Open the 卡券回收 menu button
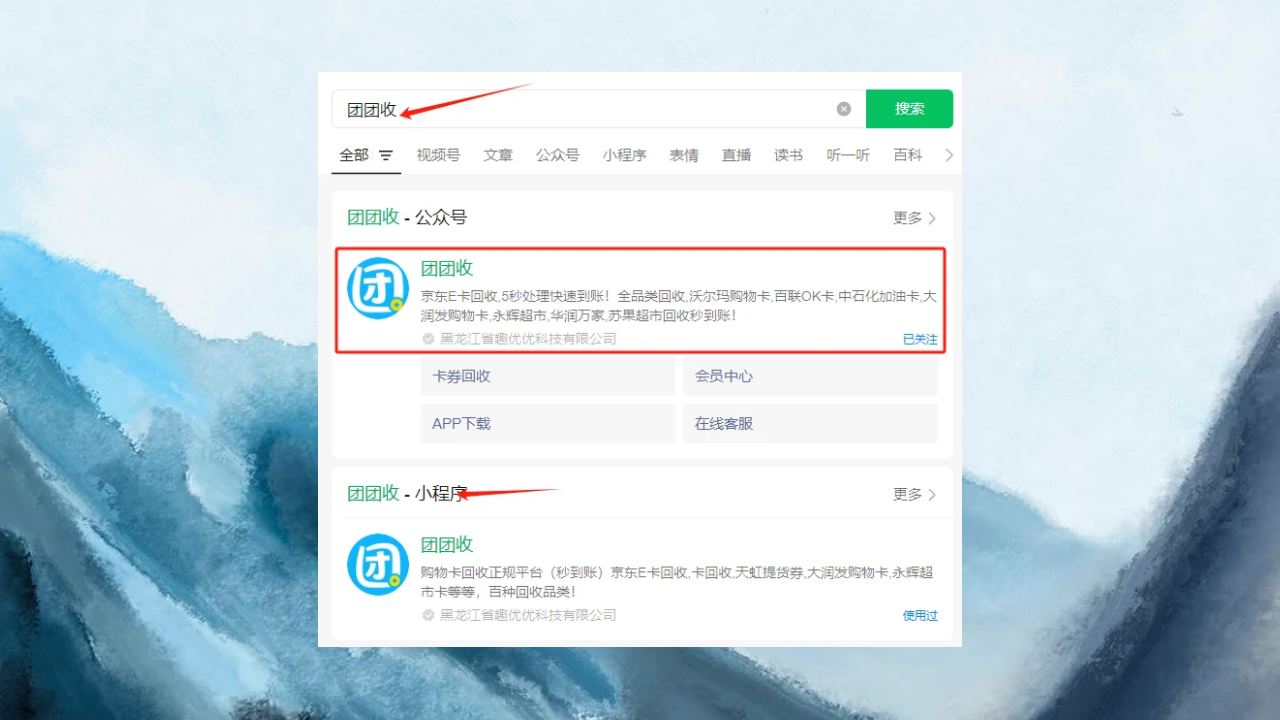This screenshot has width=1280, height=720. (548, 377)
